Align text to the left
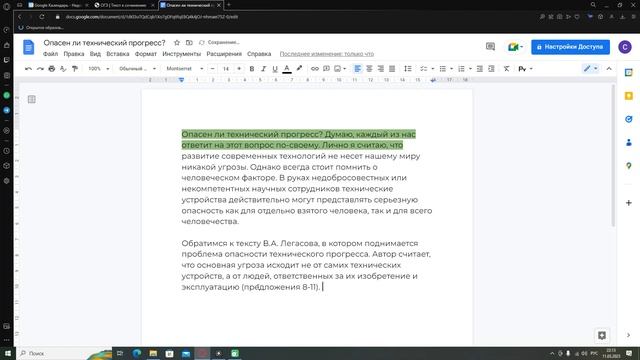 coord(358,69)
